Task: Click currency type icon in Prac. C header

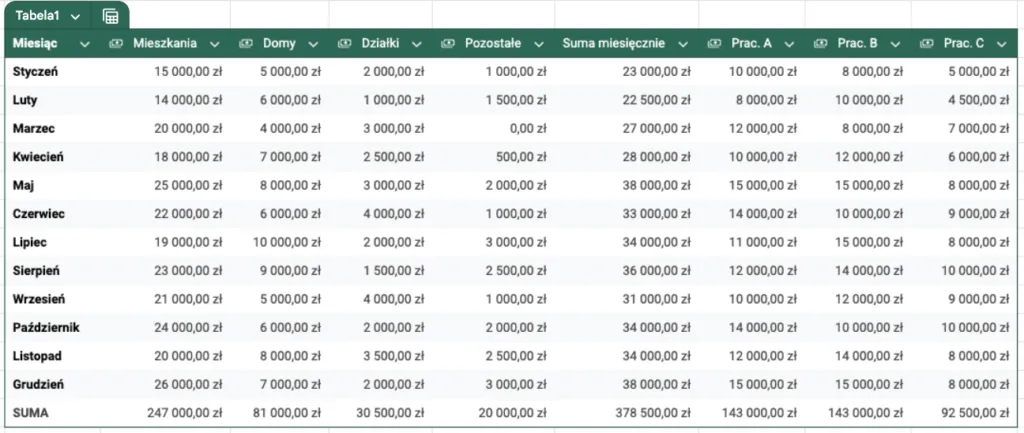Action: pos(926,44)
